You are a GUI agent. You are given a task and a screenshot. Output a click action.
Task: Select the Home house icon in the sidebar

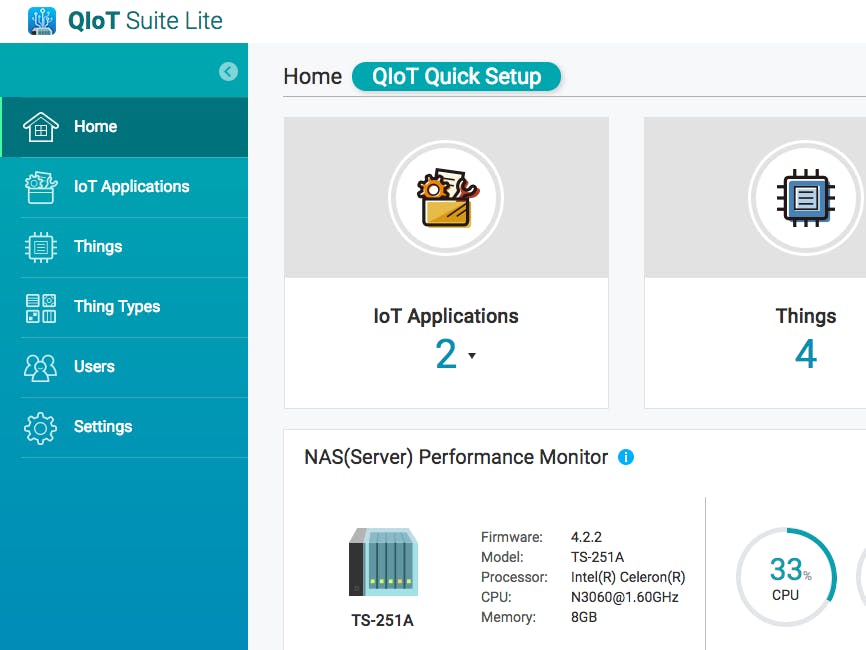pyautogui.click(x=40, y=126)
